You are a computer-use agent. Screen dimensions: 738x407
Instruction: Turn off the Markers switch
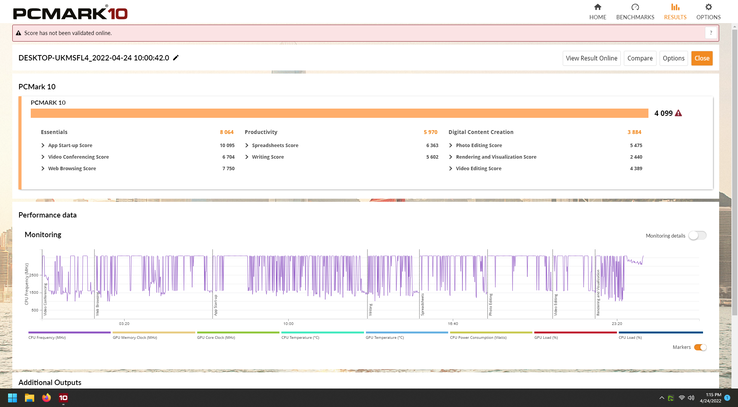[700, 347]
